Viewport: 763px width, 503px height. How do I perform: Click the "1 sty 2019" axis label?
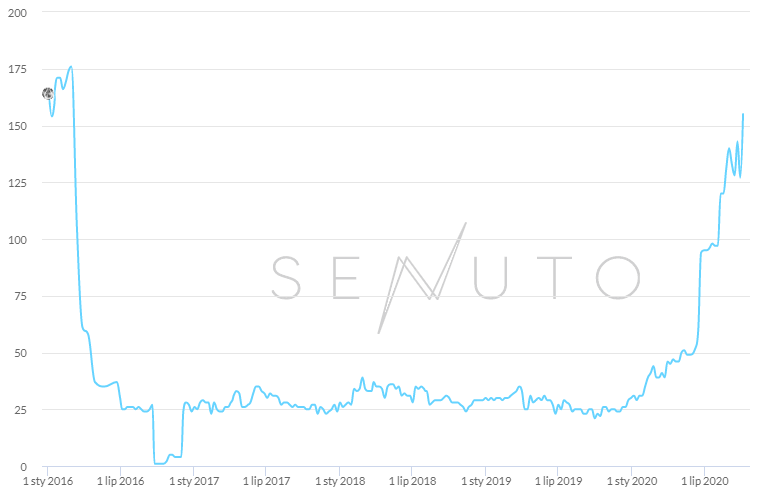pyautogui.click(x=485, y=481)
